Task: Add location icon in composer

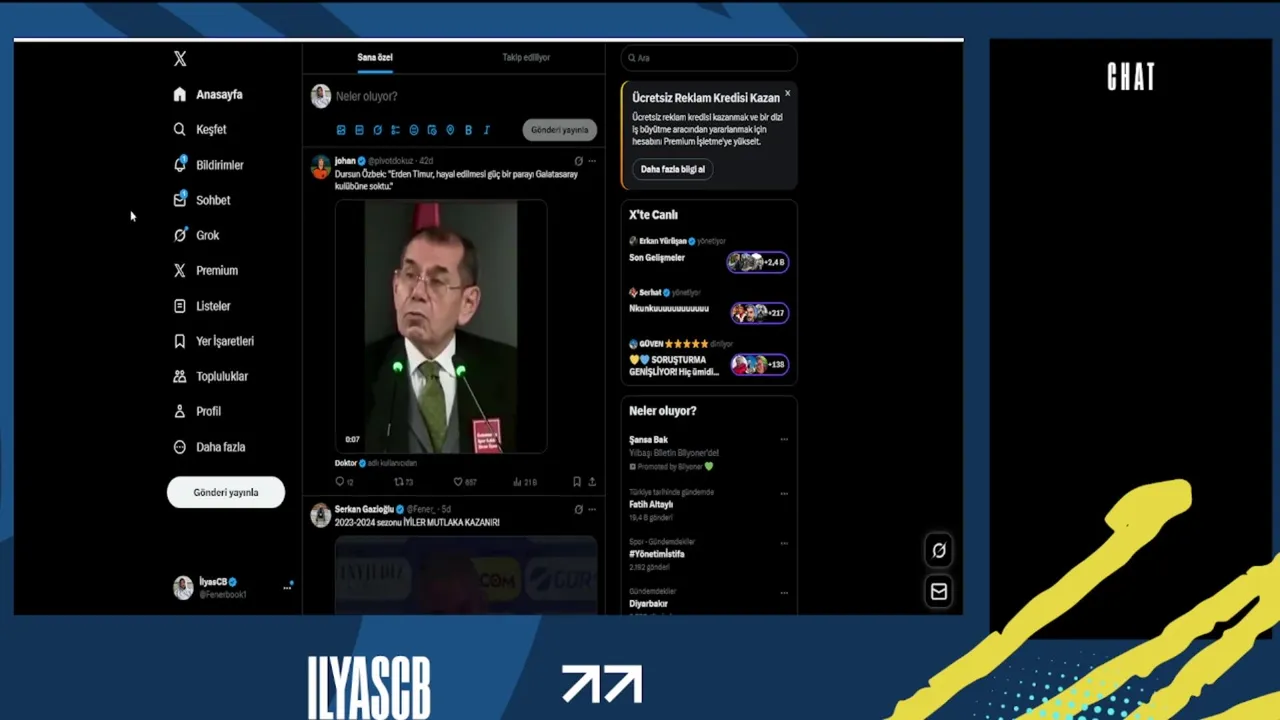Action: pos(450,130)
